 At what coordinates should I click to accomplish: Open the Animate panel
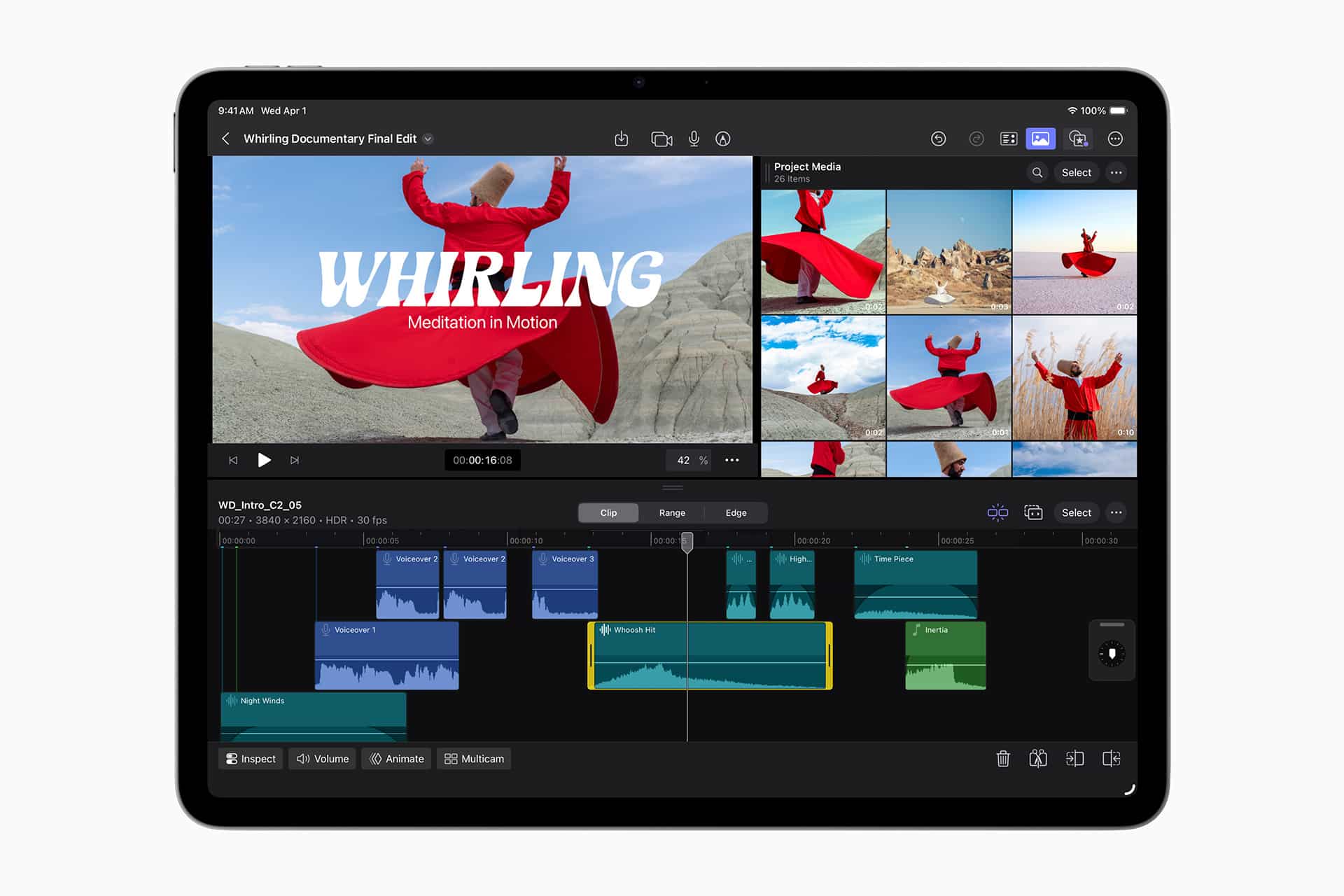click(396, 759)
